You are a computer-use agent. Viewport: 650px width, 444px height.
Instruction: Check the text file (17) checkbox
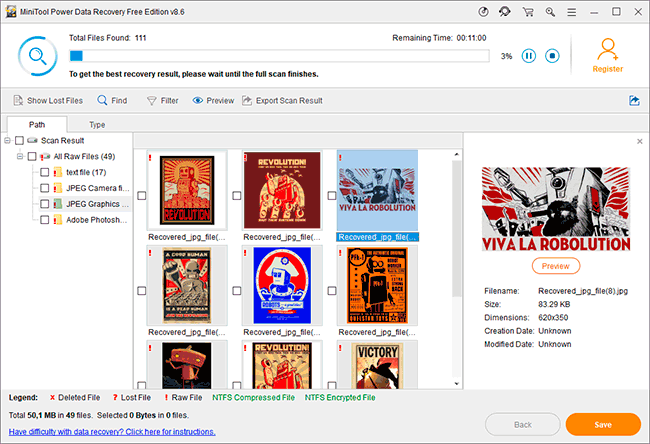pyautogui.click(x=45, y=172)
